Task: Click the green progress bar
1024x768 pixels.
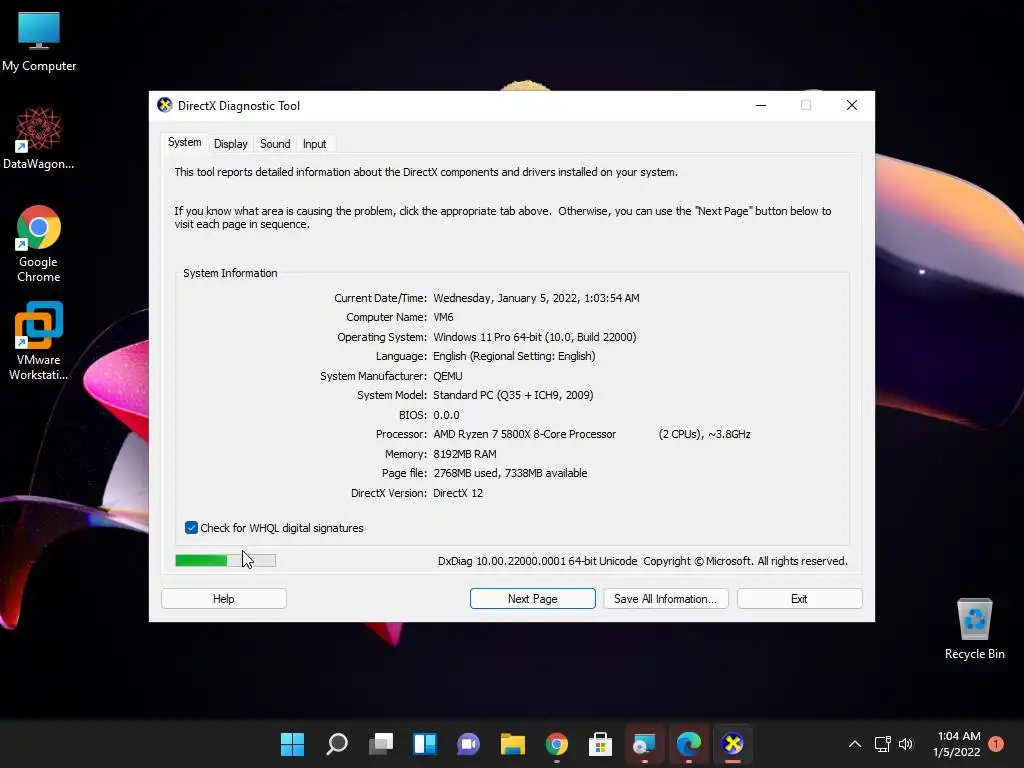Action: [x=225, y=560]
